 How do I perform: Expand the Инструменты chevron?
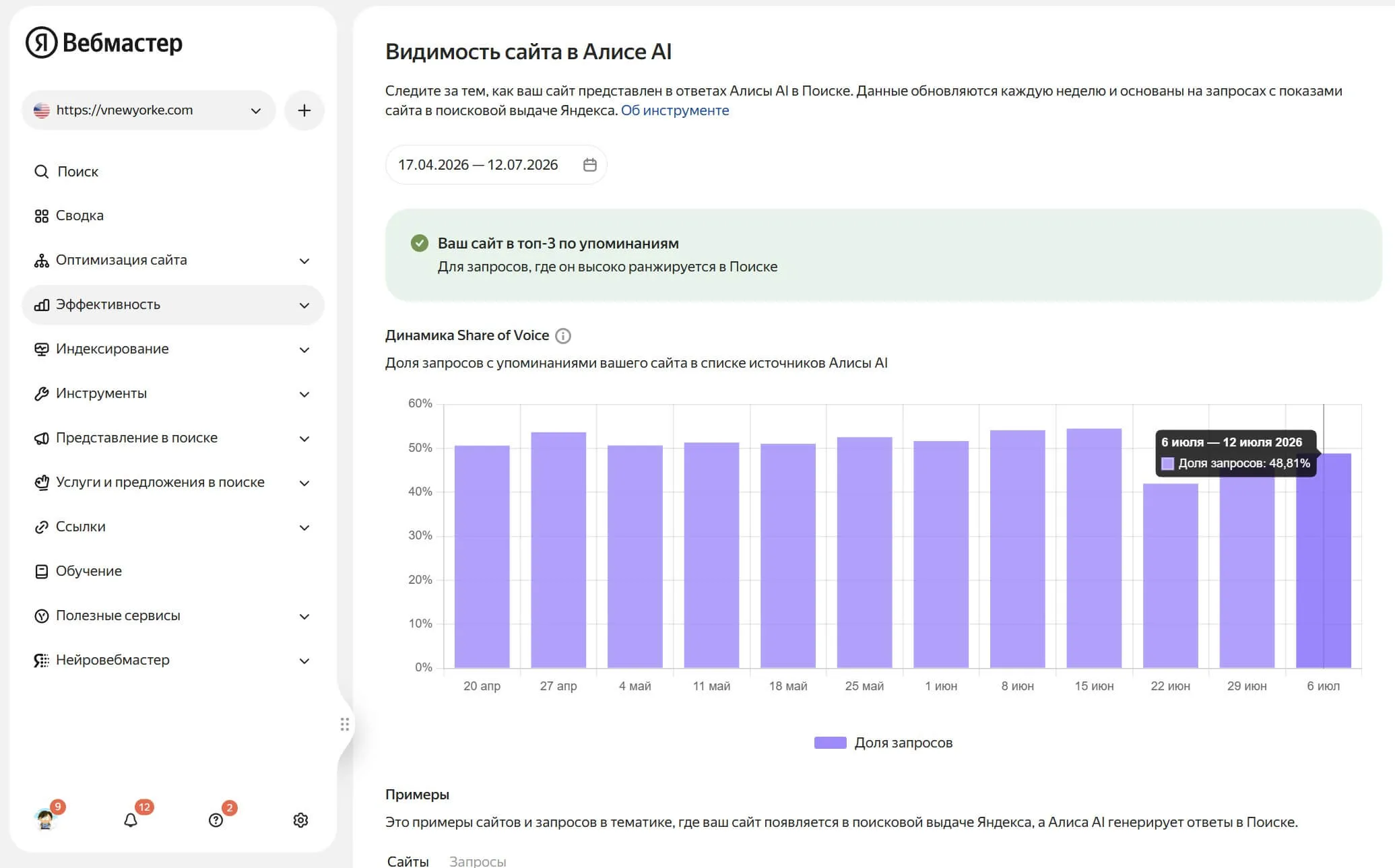coord(304,395)
